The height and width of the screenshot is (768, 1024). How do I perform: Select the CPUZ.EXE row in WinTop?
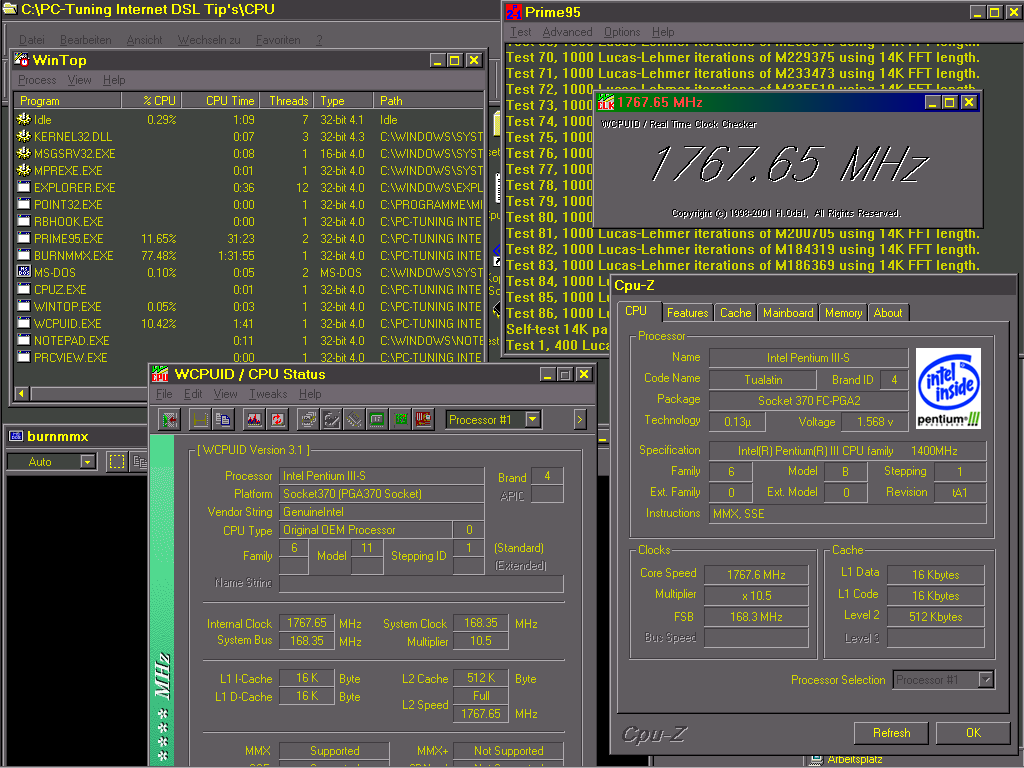pyautogui.click(x=248, y=289)
